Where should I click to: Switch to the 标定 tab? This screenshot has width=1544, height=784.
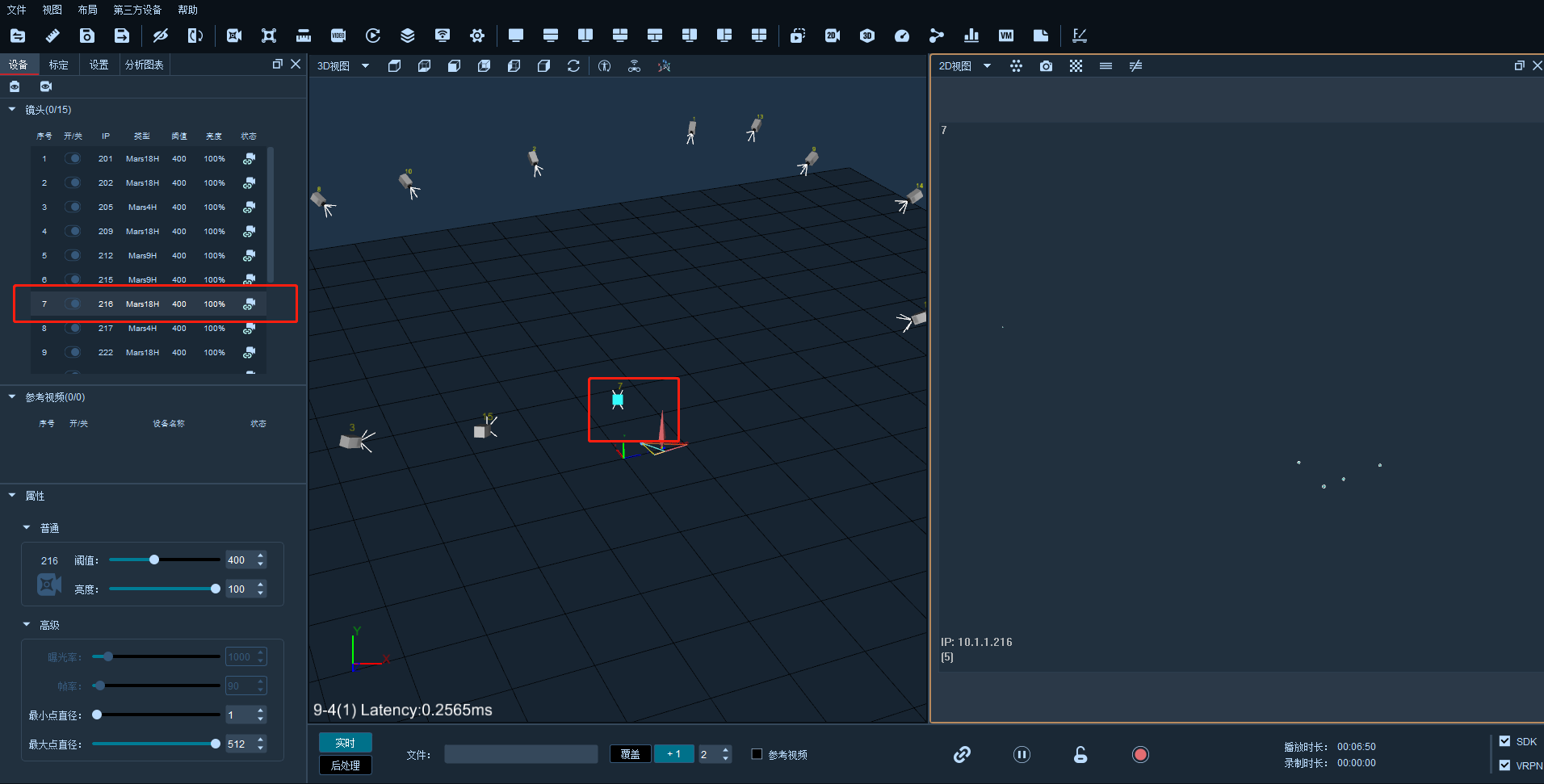tap(58, 65)
